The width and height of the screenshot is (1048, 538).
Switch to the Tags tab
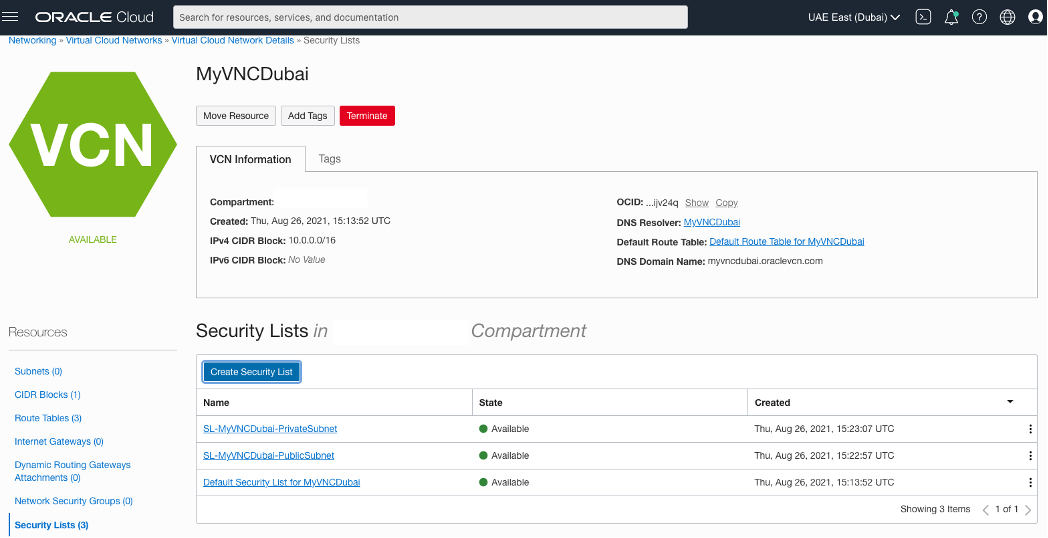tap(330, 159)
